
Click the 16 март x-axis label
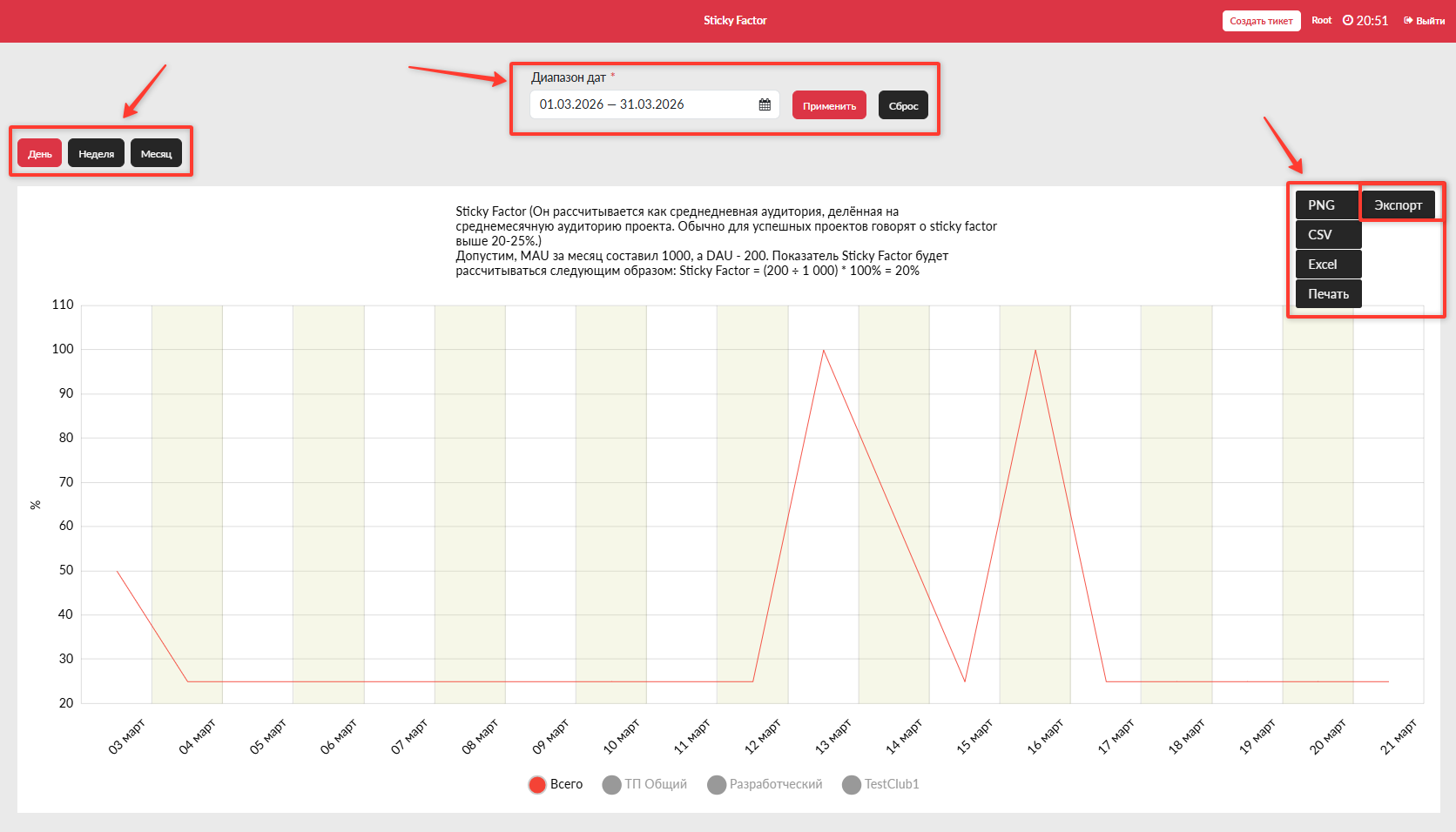pos(1045,736)
